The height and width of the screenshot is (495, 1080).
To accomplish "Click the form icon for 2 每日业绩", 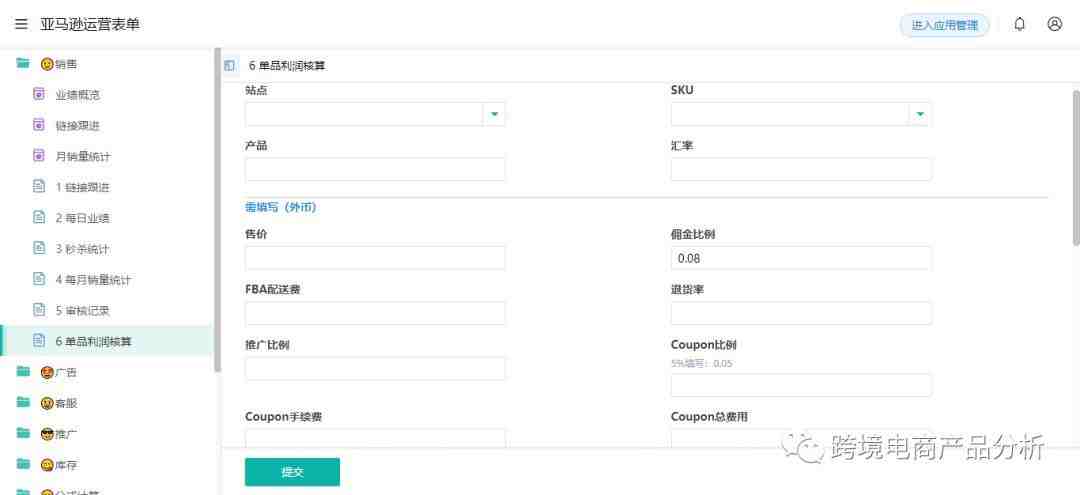I will (39, 218).
